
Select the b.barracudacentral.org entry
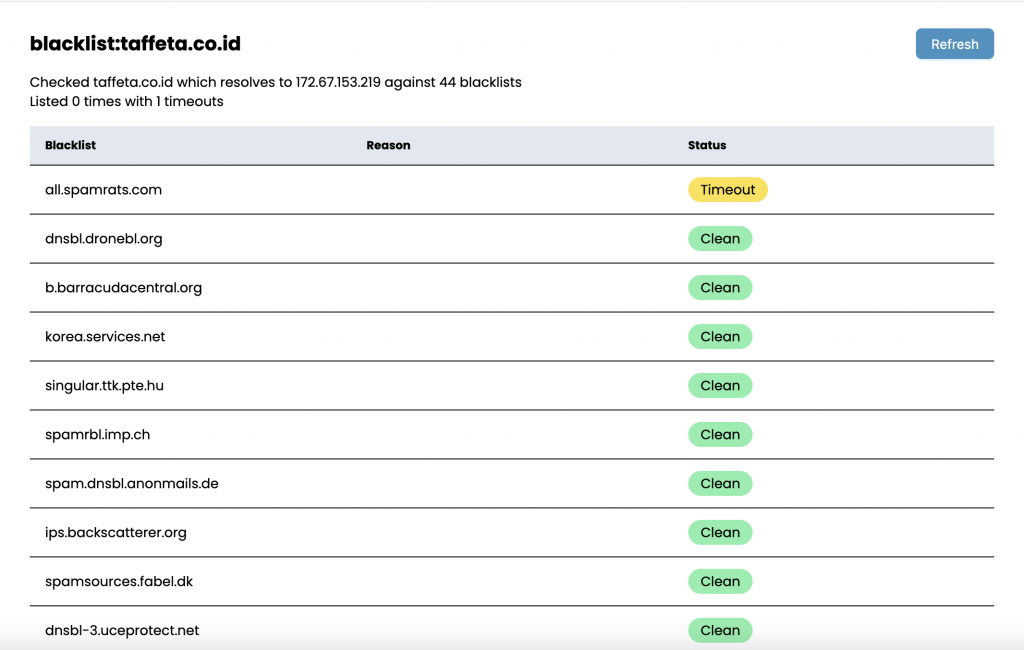click(123, 287)
